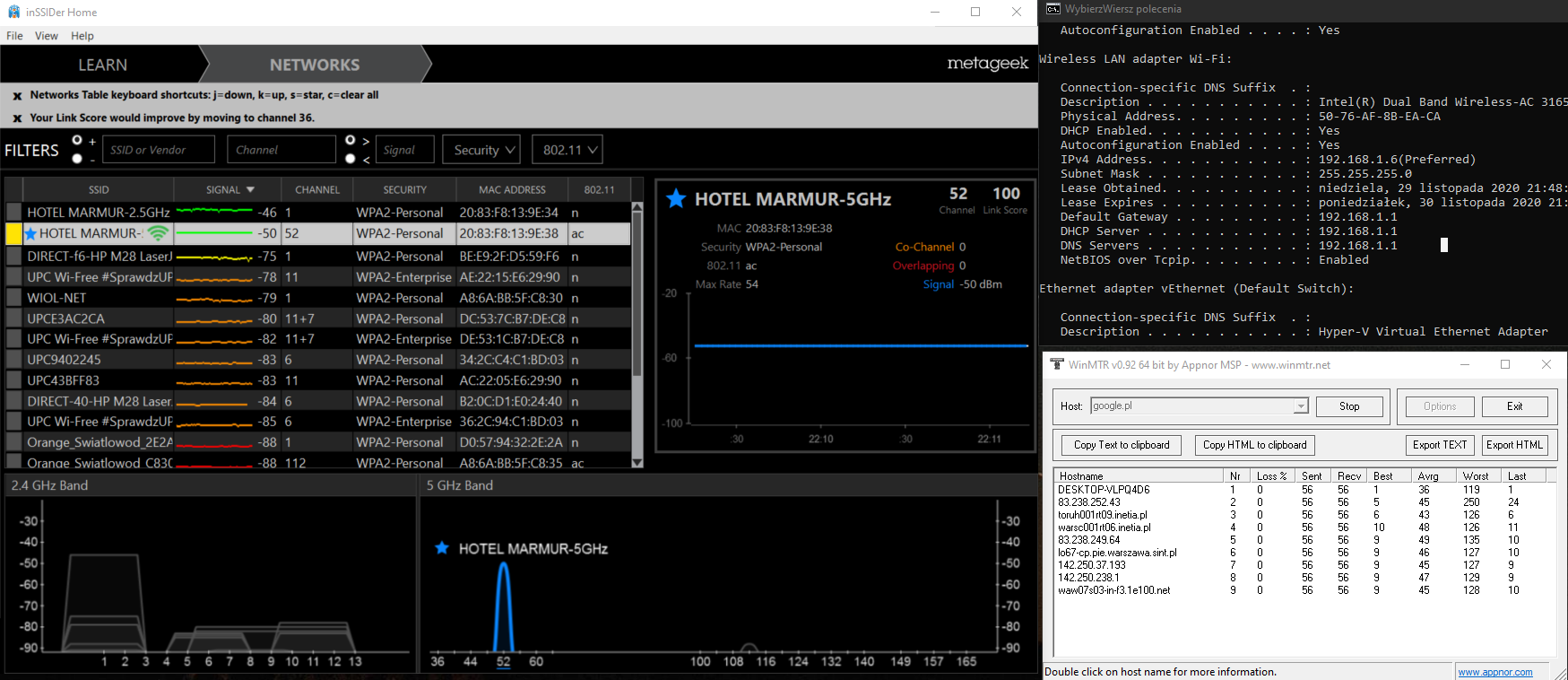Sort networks by SSID column header
The height and width of the screenshot is (680, 1568).
pyautogui.click(x=99, y=190)
